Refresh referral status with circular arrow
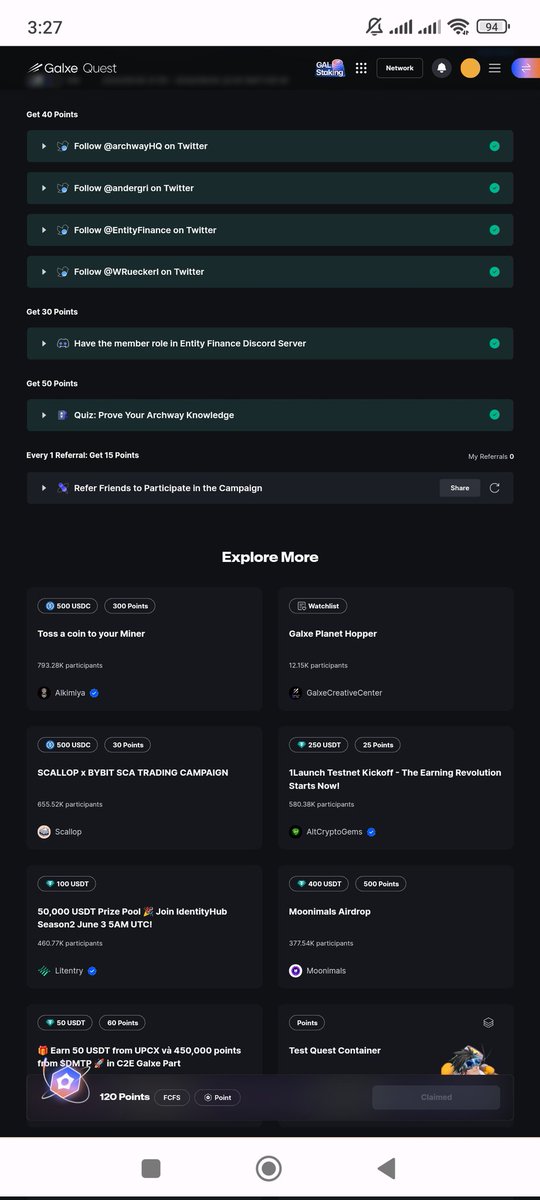 click(x=495, y=488)
